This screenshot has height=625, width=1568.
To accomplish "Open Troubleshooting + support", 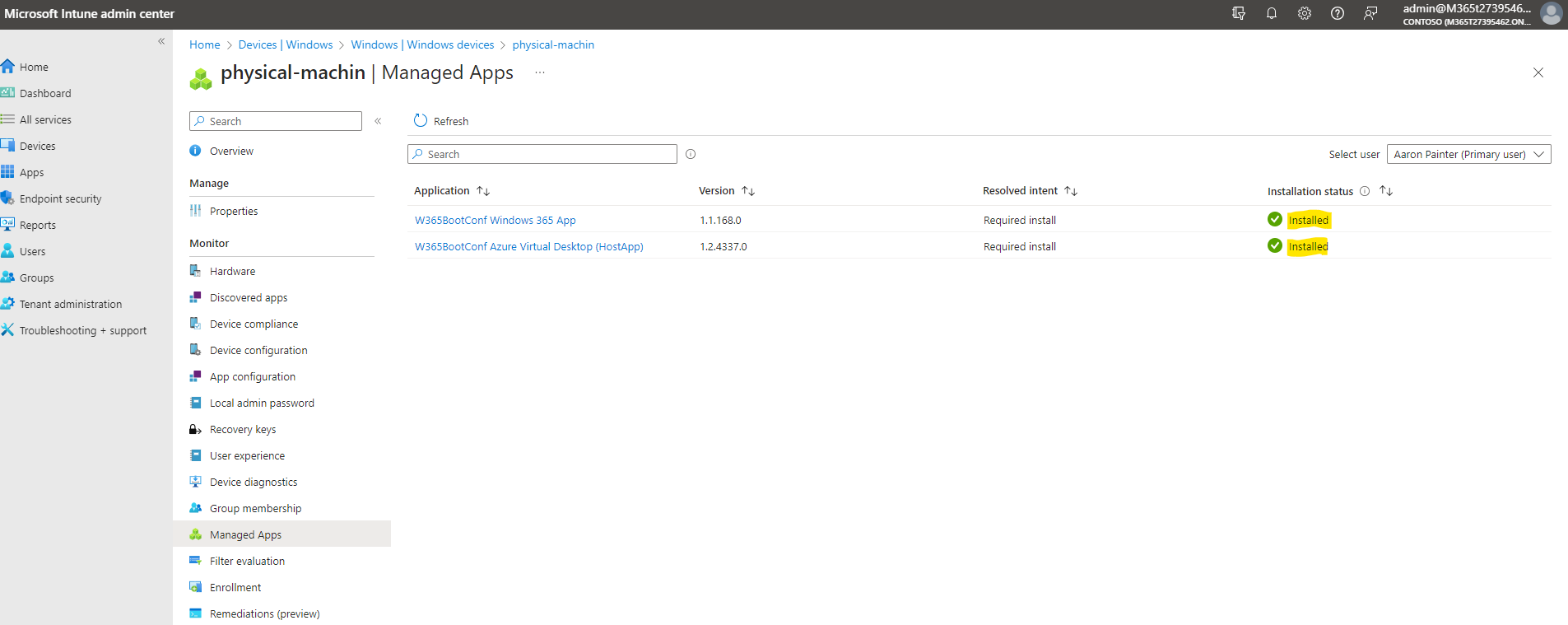I will point(82,330).
